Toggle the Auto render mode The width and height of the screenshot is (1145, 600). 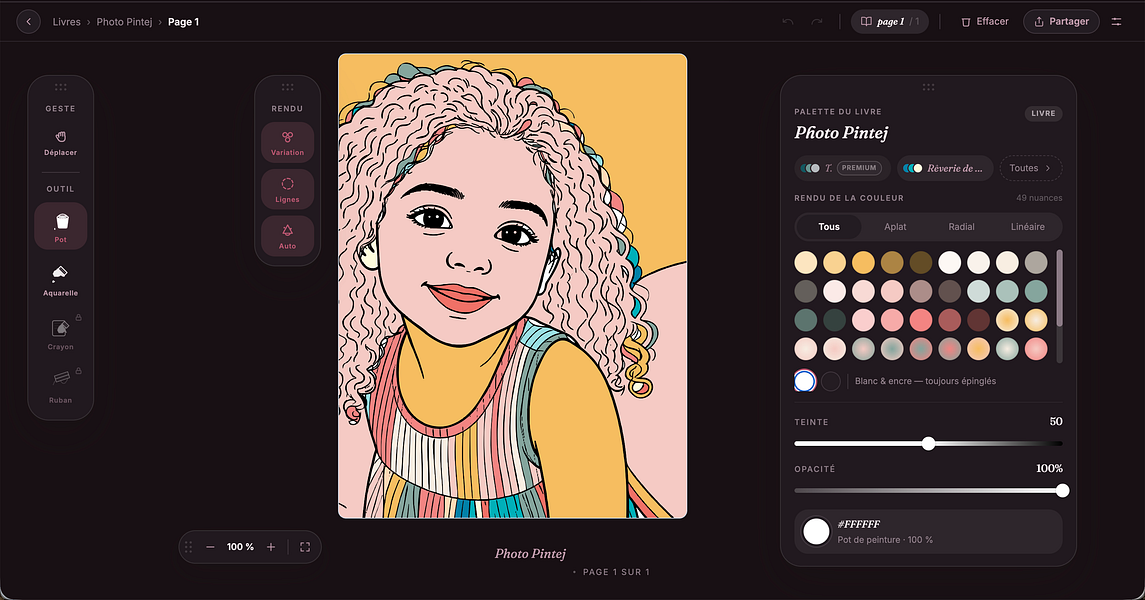(x=288, y=236)
